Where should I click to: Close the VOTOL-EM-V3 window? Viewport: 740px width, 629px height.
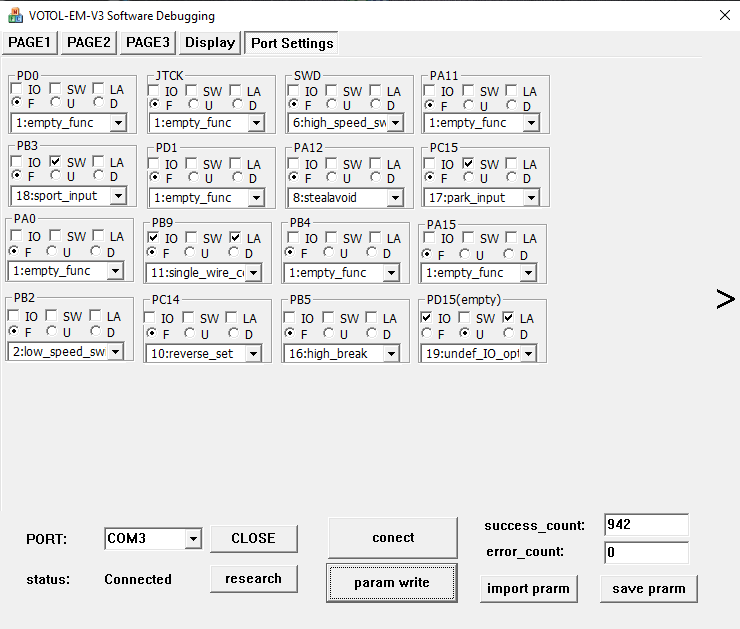pyautogui.click(x=725, y=15)
